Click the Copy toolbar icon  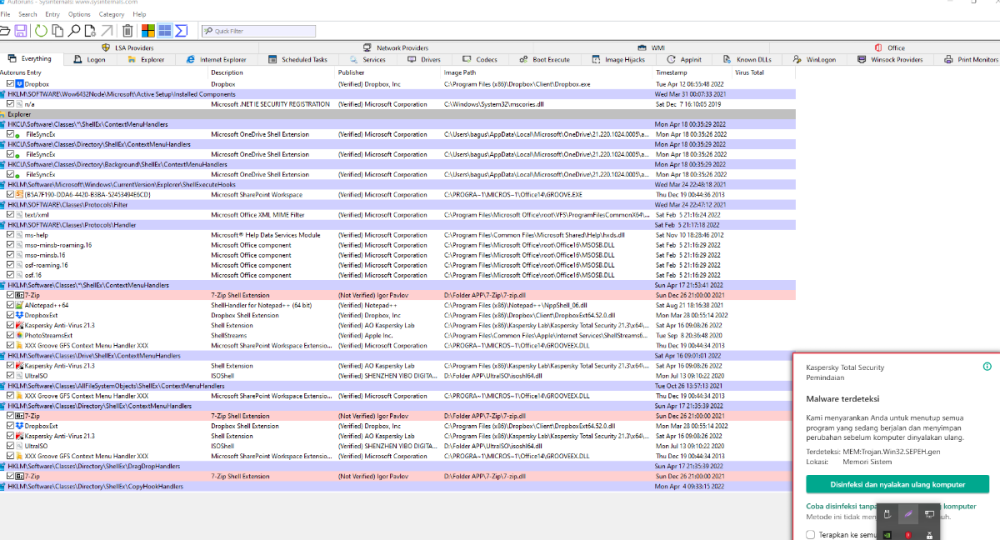tap(57, 31)
